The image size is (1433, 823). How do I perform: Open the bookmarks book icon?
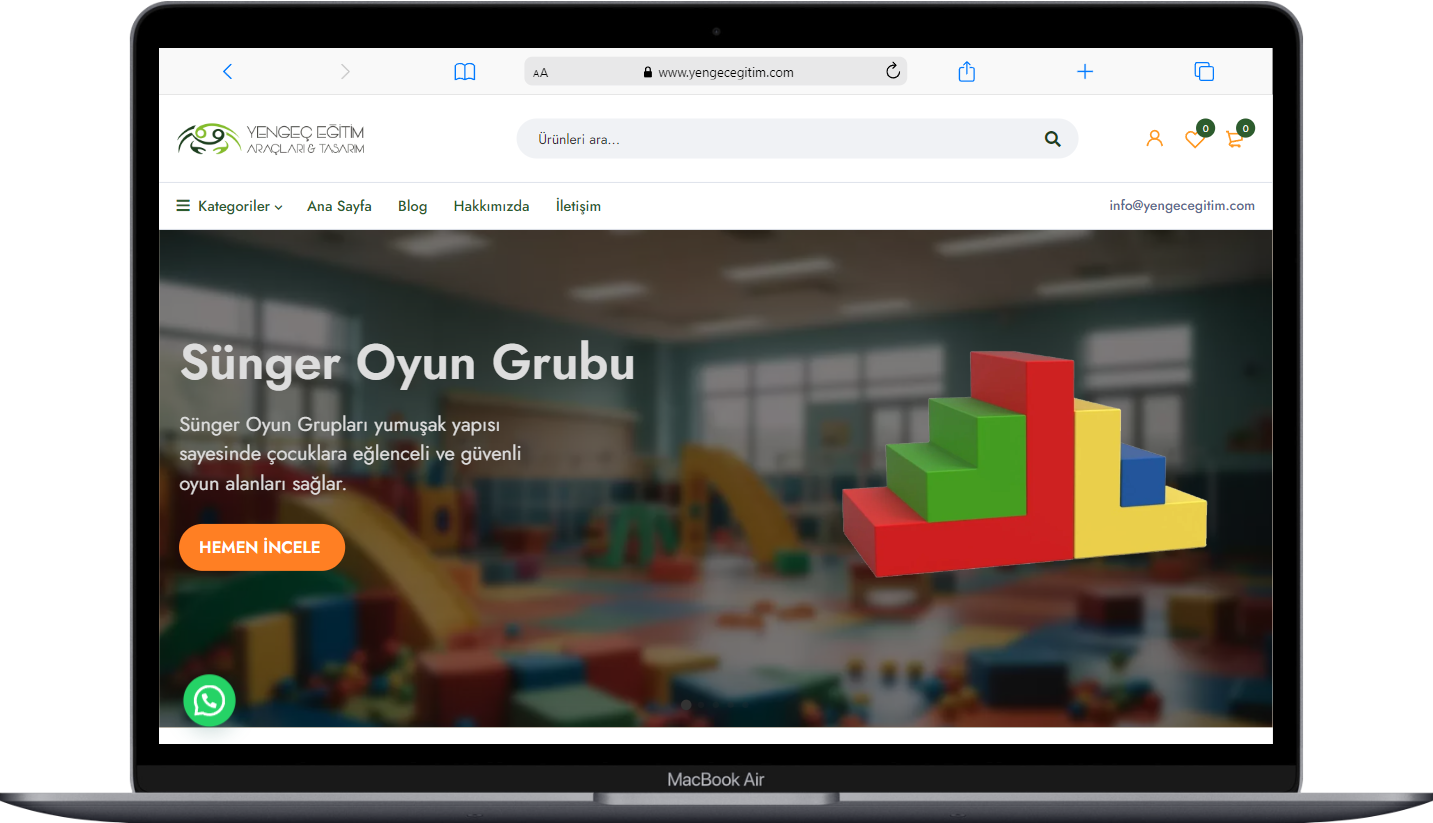pyautogui.click(x=465, y=72)
